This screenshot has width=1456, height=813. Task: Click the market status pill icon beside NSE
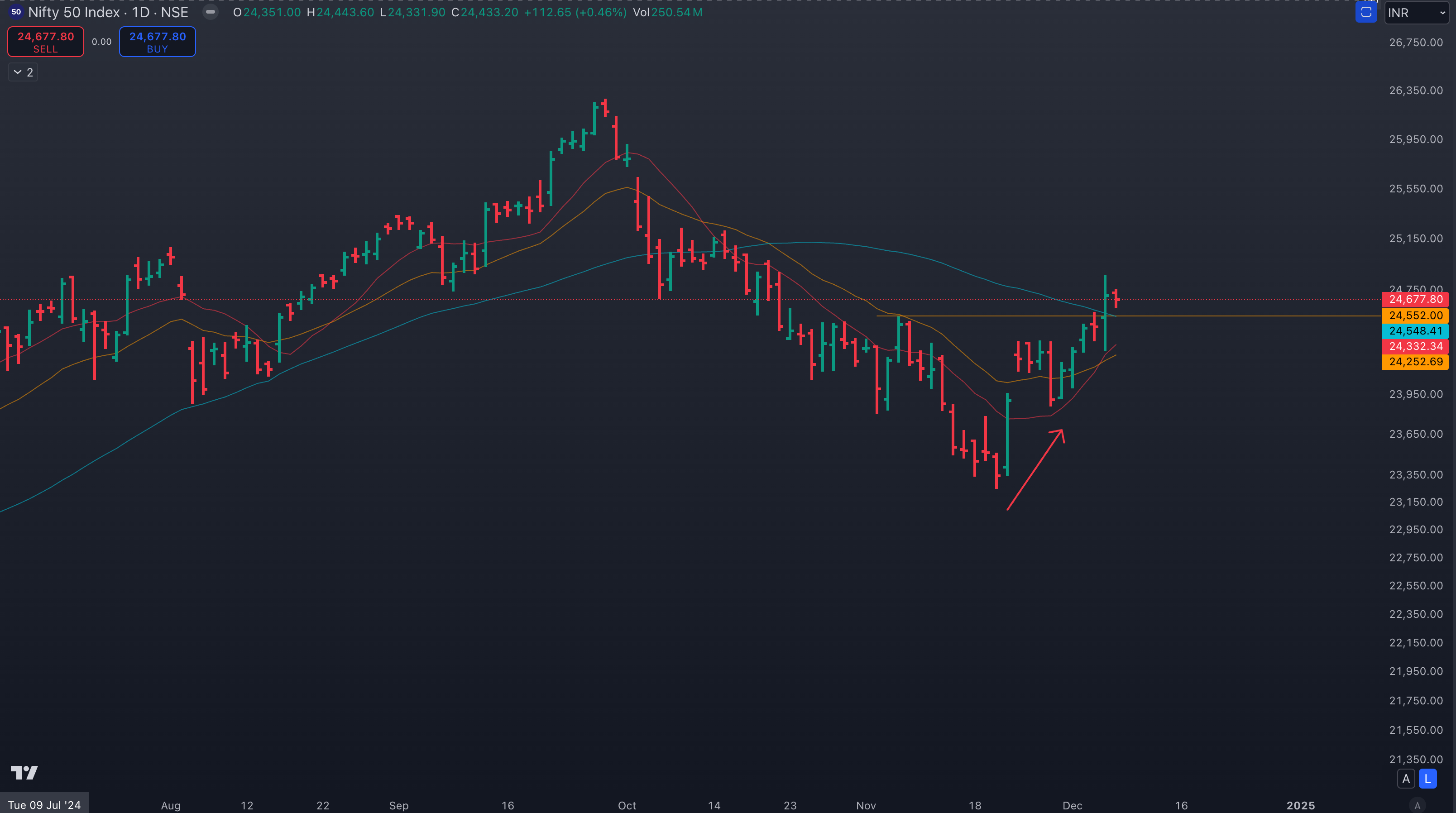[x=210, y=12]
